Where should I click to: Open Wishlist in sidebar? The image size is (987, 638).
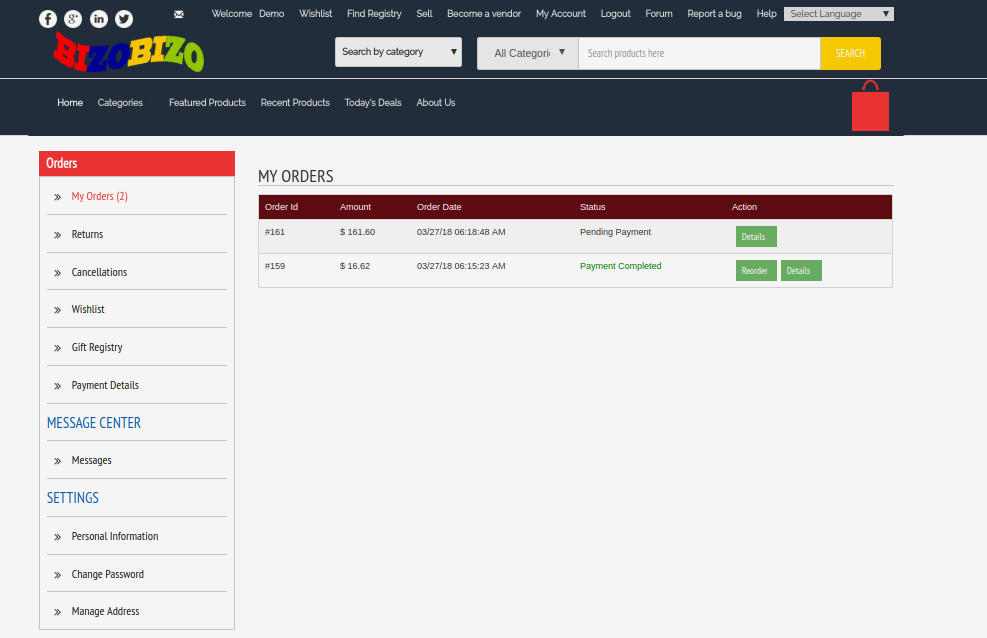(88, 309)
